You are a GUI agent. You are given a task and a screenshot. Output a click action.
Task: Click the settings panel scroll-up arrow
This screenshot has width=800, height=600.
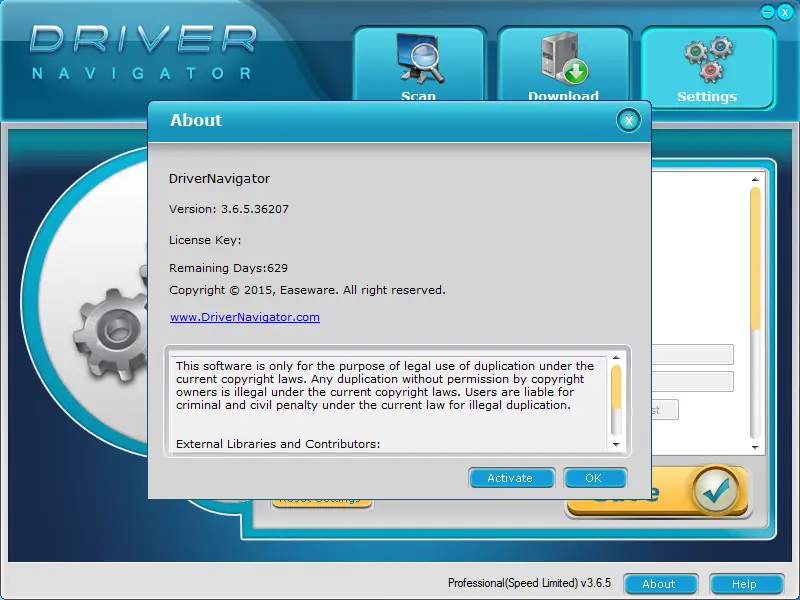(x=755, y=180)
